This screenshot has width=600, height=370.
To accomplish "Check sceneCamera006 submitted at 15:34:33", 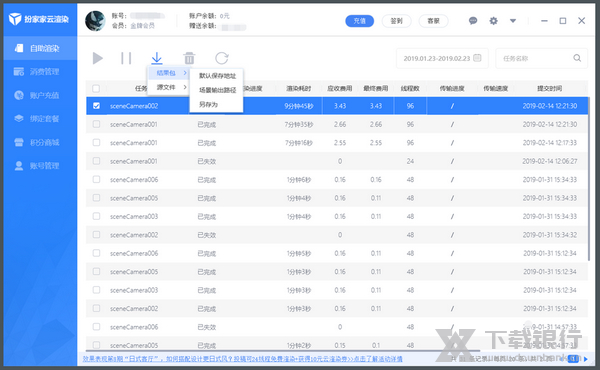I will tap(96, 179).
